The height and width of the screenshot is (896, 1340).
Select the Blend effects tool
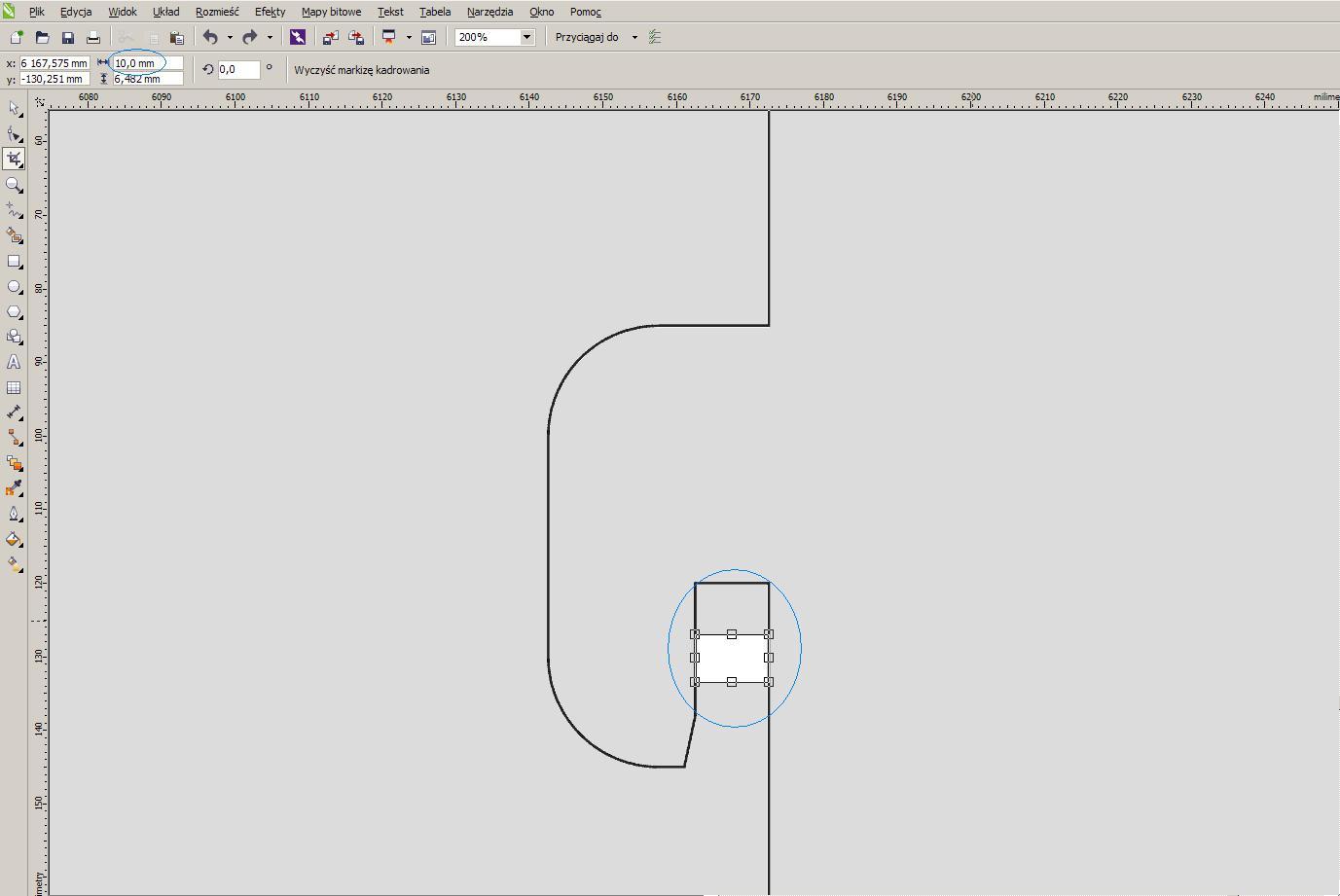tap(14, 463)
